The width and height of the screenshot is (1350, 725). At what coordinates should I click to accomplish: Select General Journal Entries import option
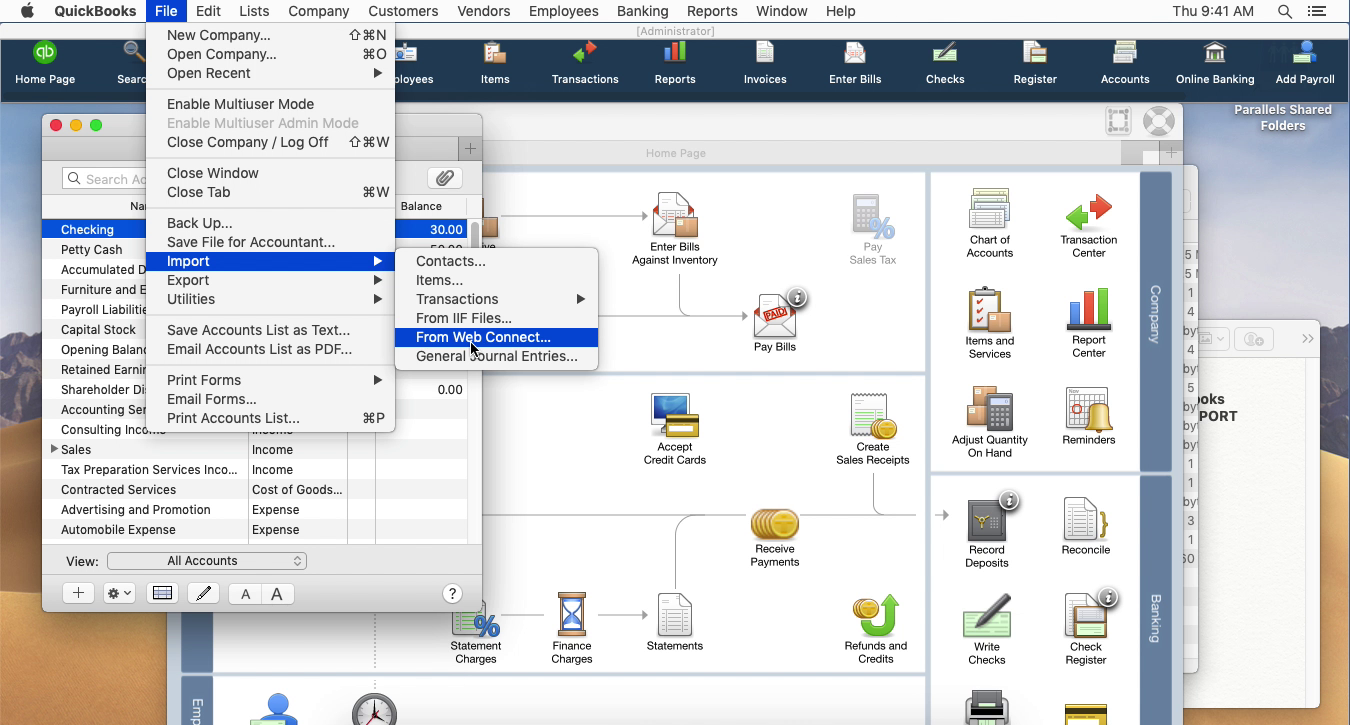pos(496,356)
